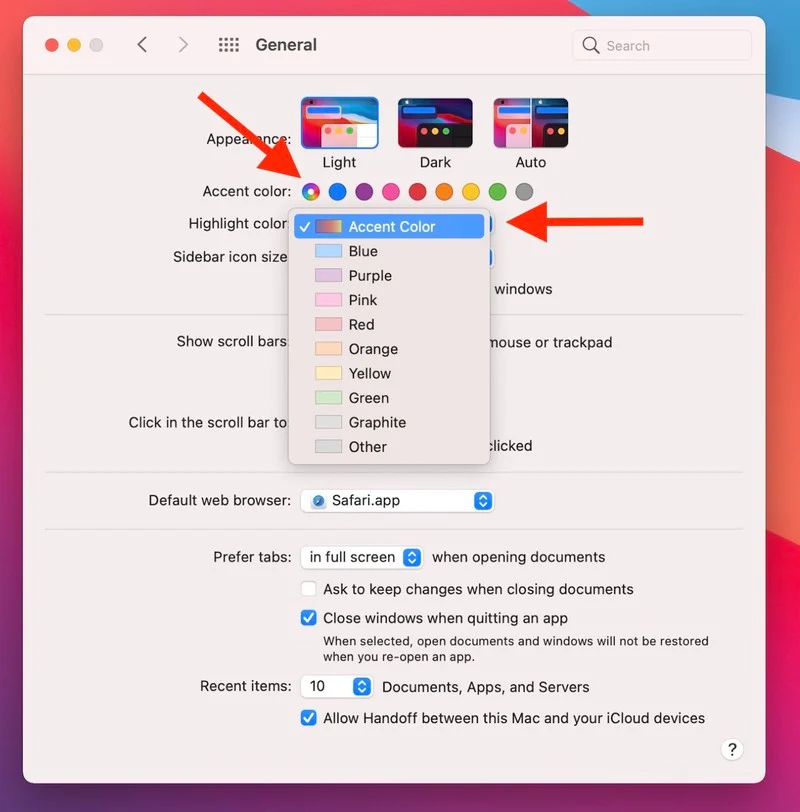Click the help question mark button
Screen dimensions: 800x812
pyautogui.click(x=732, y=749)
